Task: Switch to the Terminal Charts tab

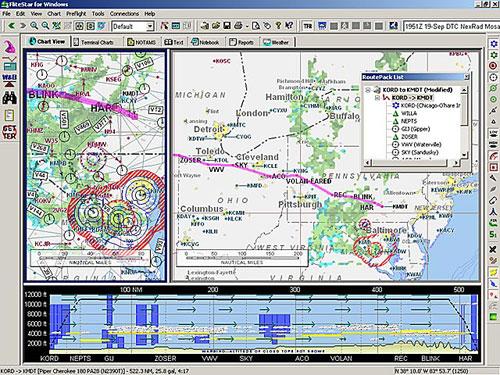Action: [94, 42]
